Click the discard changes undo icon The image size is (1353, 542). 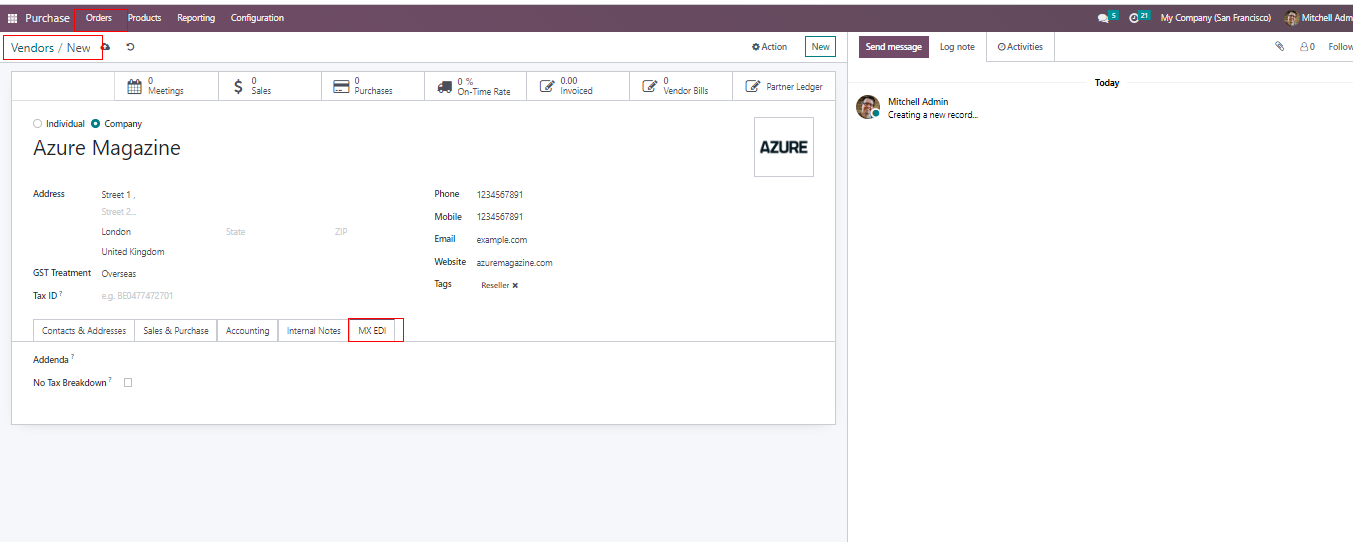pyautogui.click(x=130, y=47)
